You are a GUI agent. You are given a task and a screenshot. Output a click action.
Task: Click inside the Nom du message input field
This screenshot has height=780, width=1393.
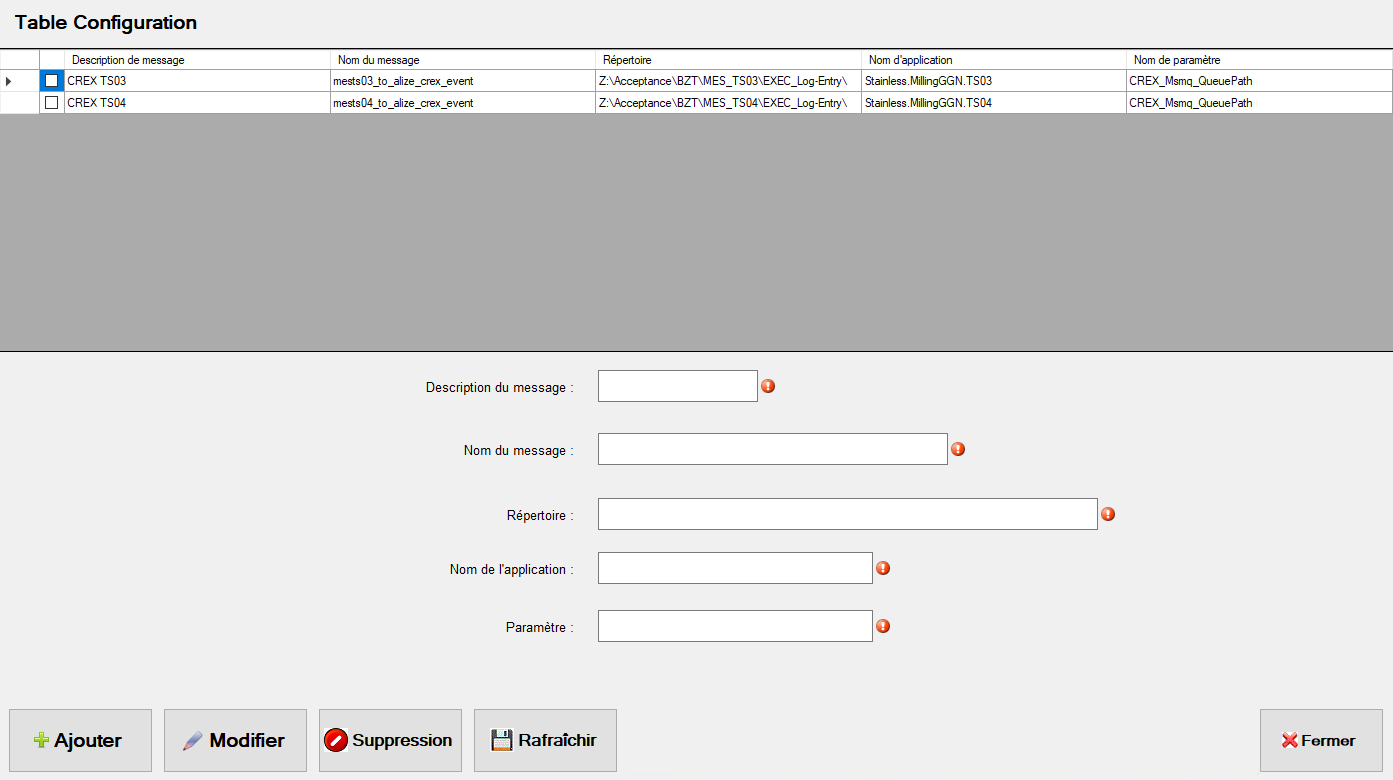(x=772, y=448)
